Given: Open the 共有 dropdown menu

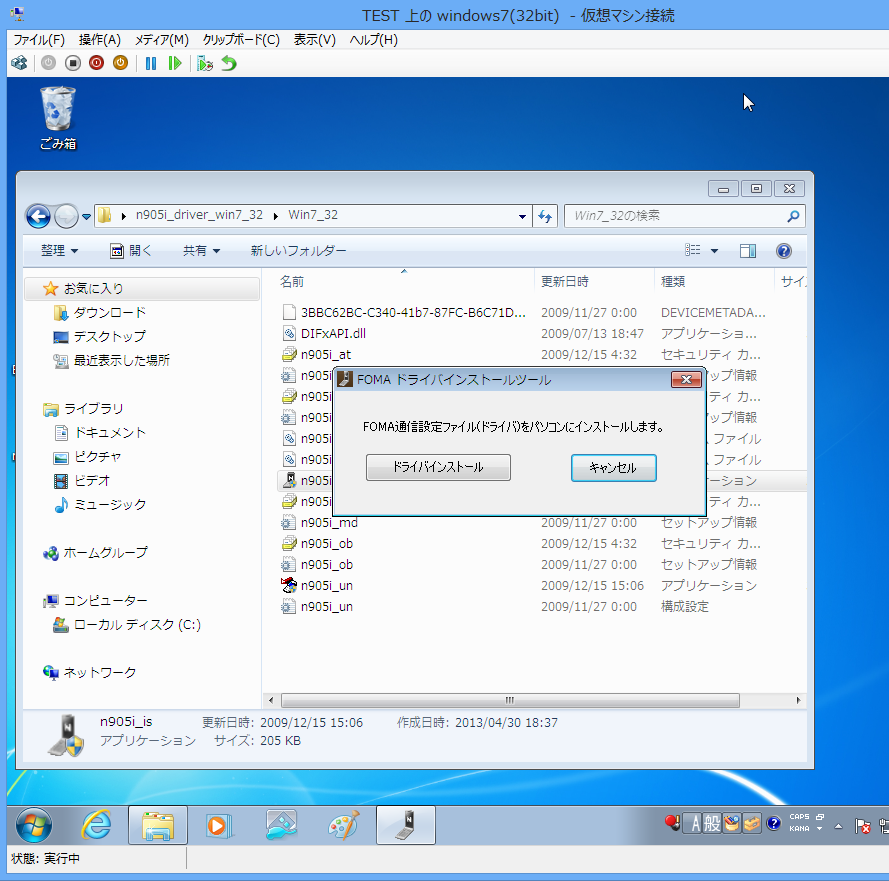Looking at the screenshot, I should click(201, 251).
